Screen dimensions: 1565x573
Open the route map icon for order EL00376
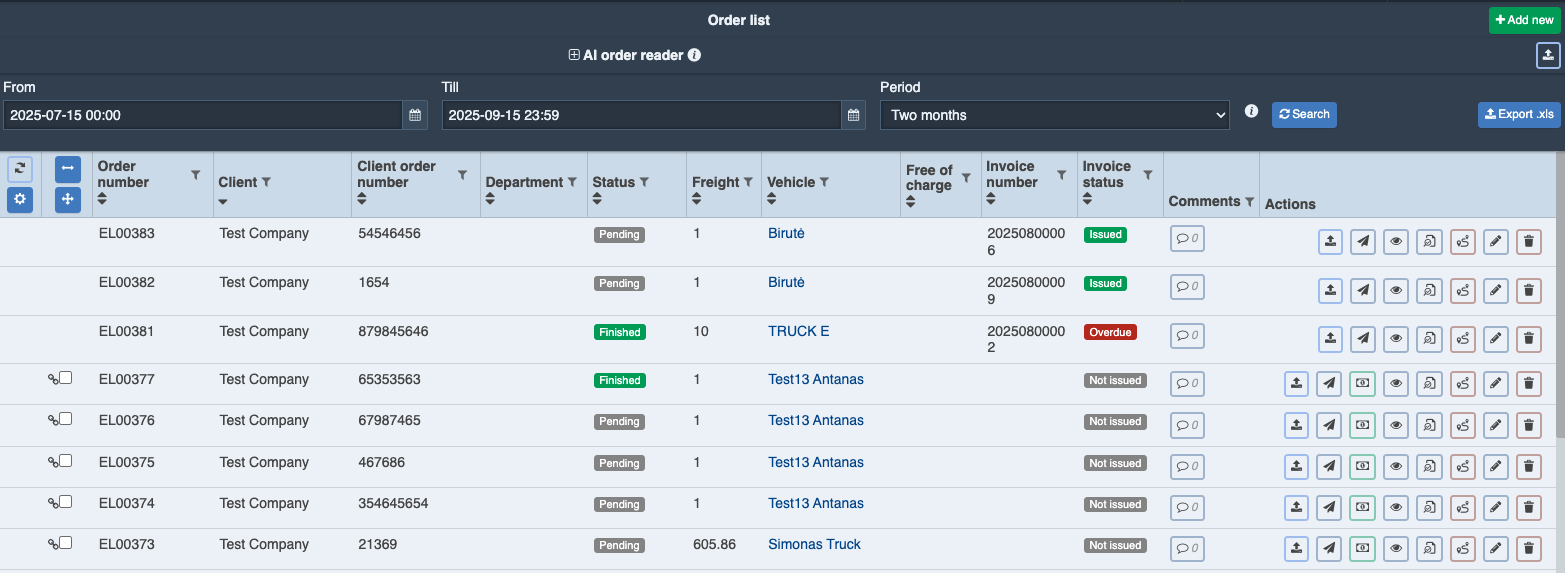1462,425
